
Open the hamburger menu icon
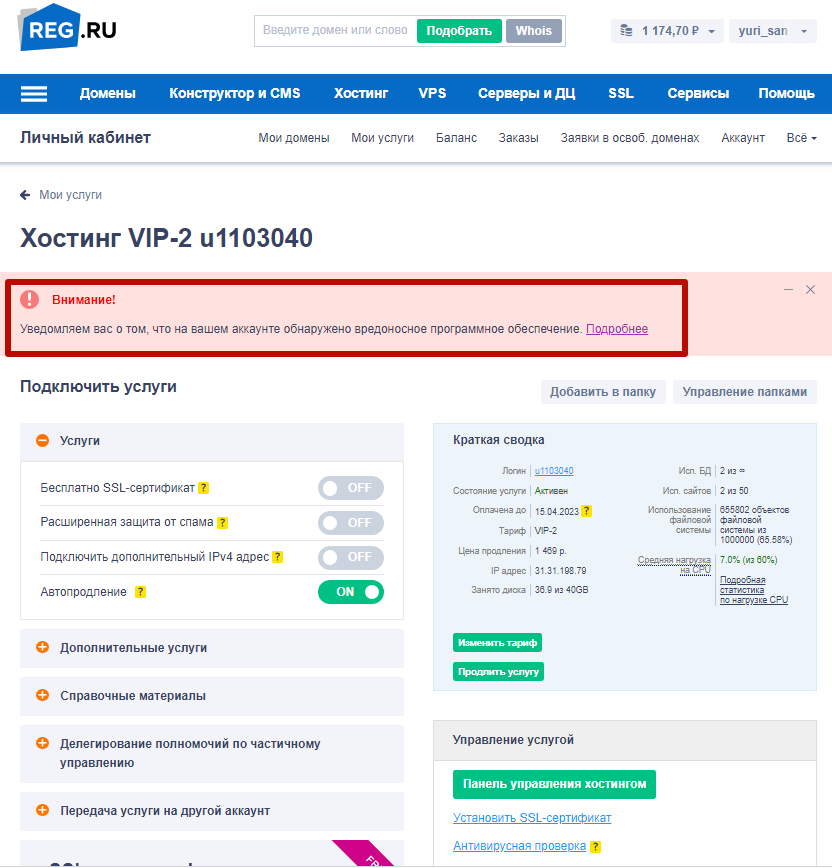[34, 94]
